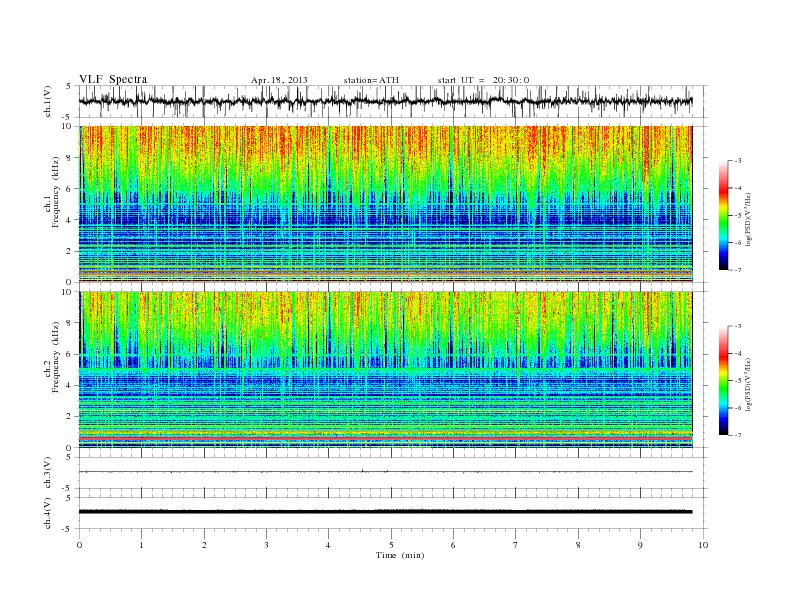792x612 pixels.
Task: Click the "-7" tick on ch.1 colorbar
Action: click(738, 270)
